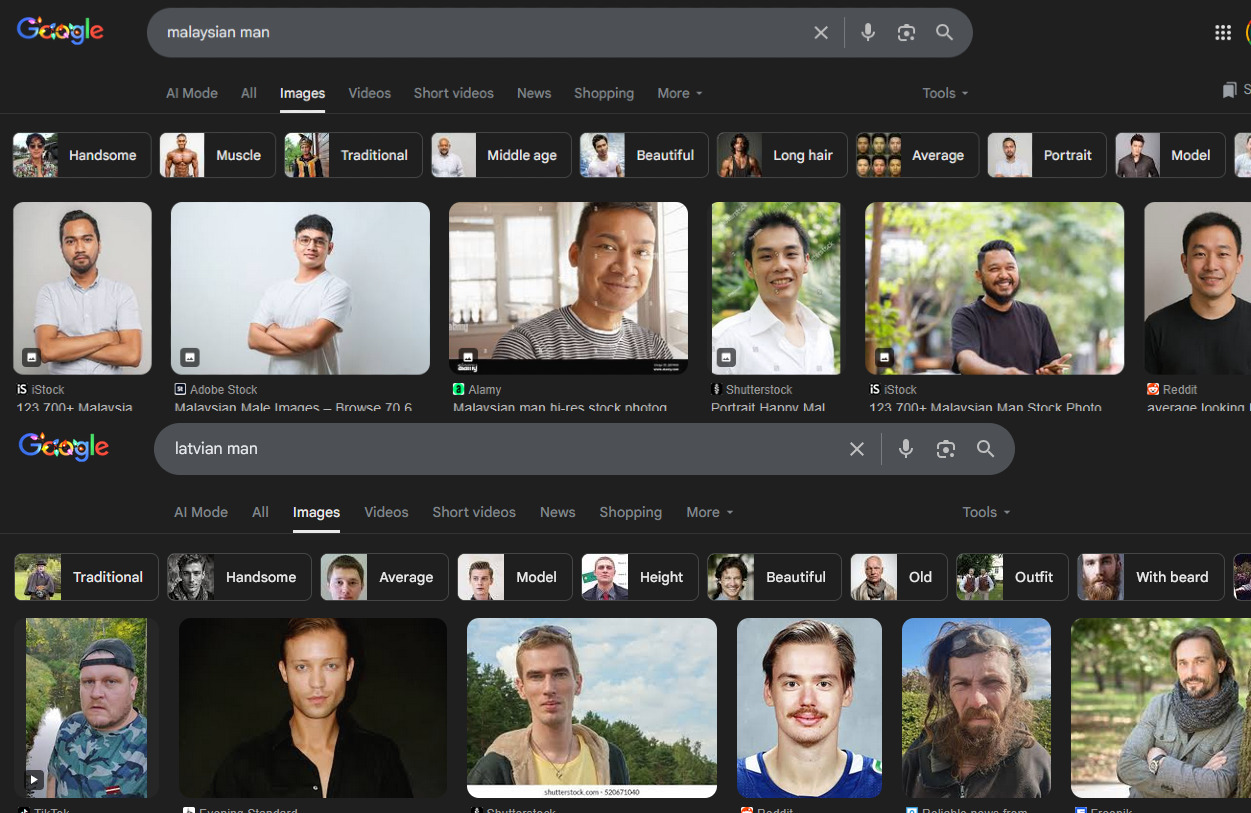Screen dimensions: 1251x813
Task: Filter Latvian results by Model chip
Action: [x=515, y=577]
